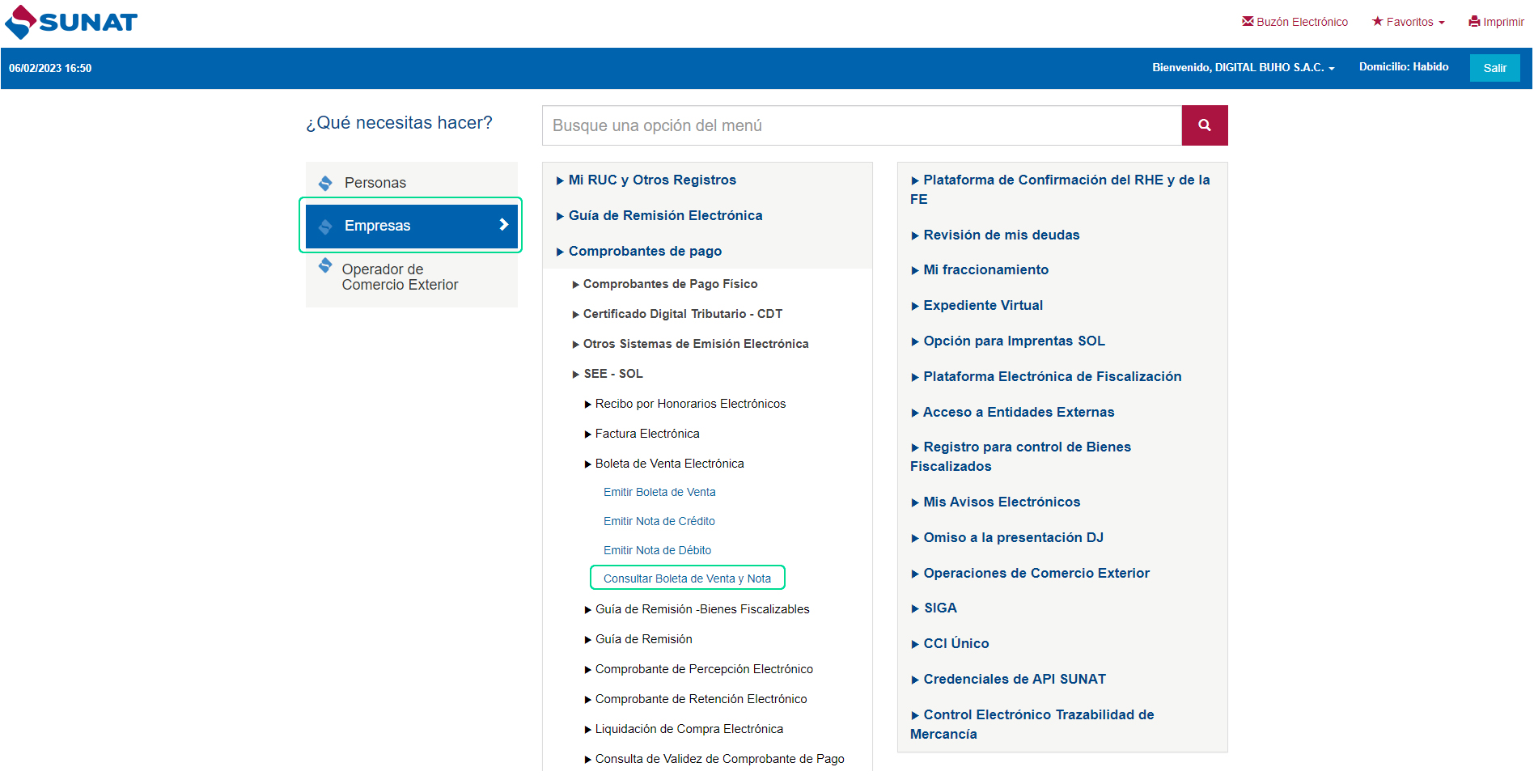Click the SUNAT logo

pos(71,22)
